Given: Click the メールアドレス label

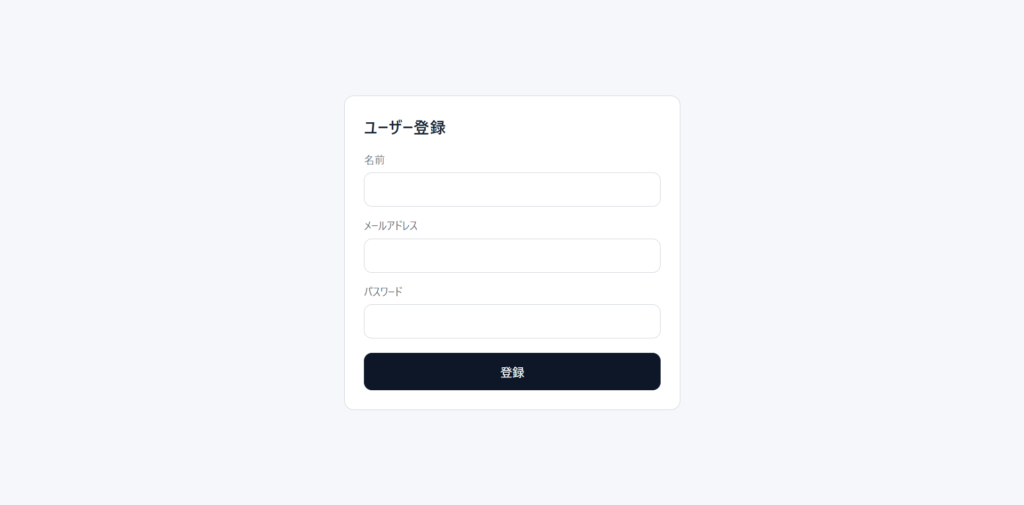Looking at the screenshot, I should click(391, 226).
